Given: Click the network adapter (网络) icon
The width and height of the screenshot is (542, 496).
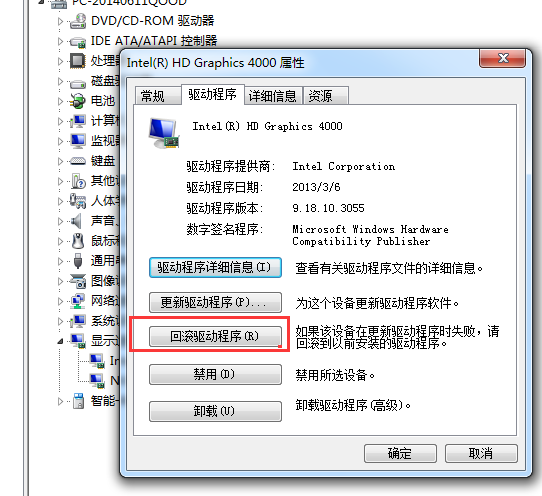Looking at the screenshot, I should pyautogui.click(x=78, y=301).
